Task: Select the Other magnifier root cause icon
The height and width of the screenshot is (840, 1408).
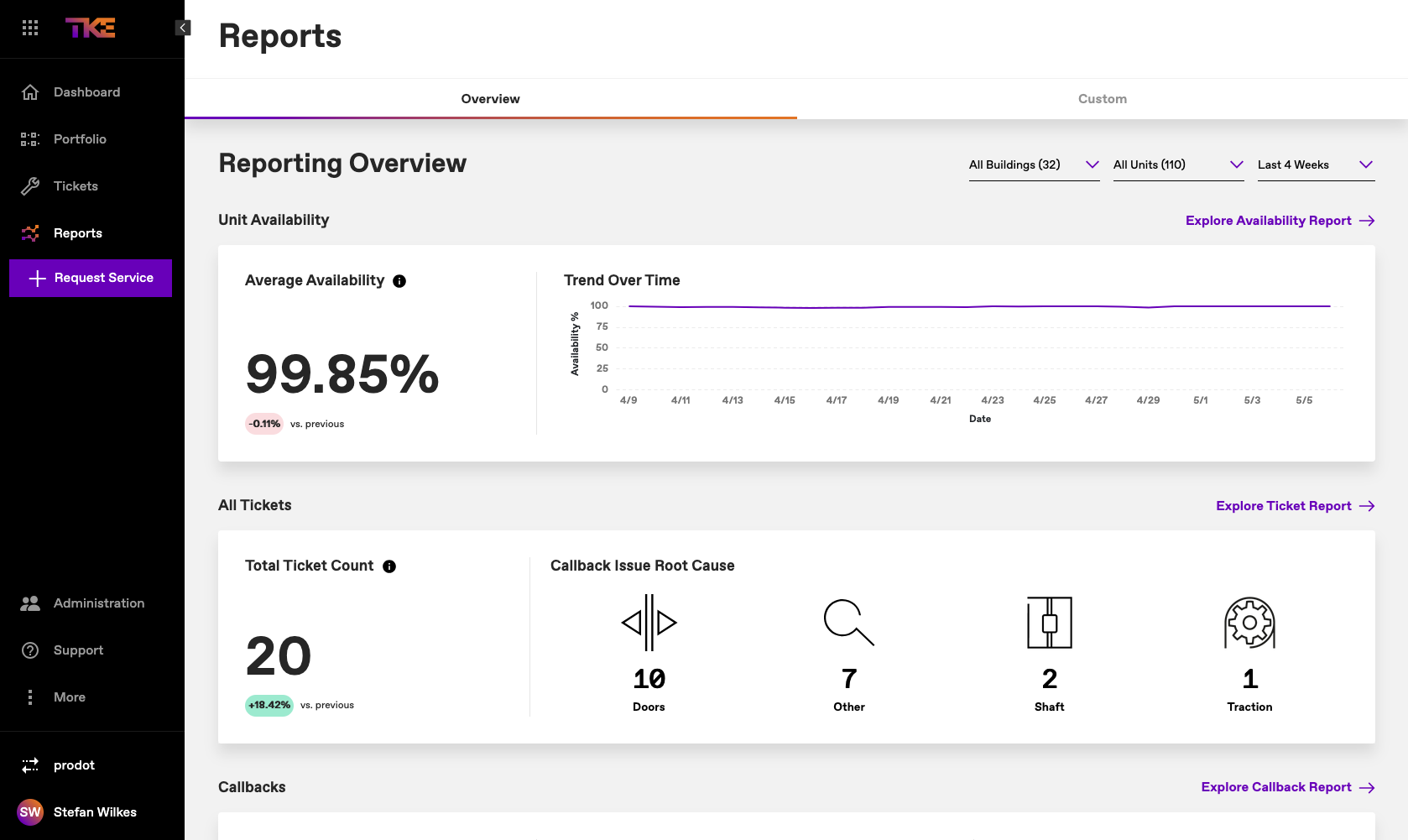Action: [848, 622]
